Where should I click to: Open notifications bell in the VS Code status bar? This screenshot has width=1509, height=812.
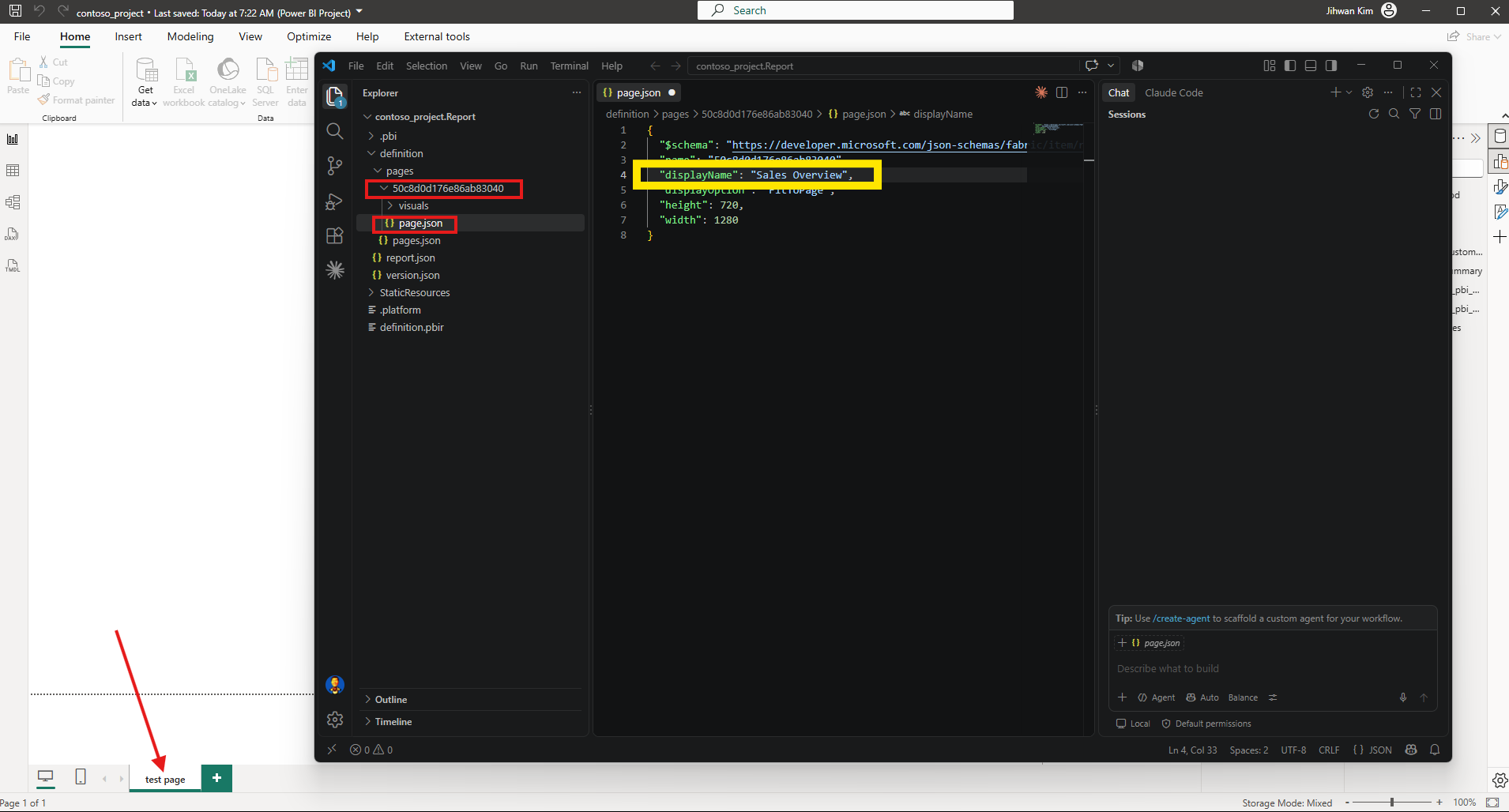coord(1435,750)
